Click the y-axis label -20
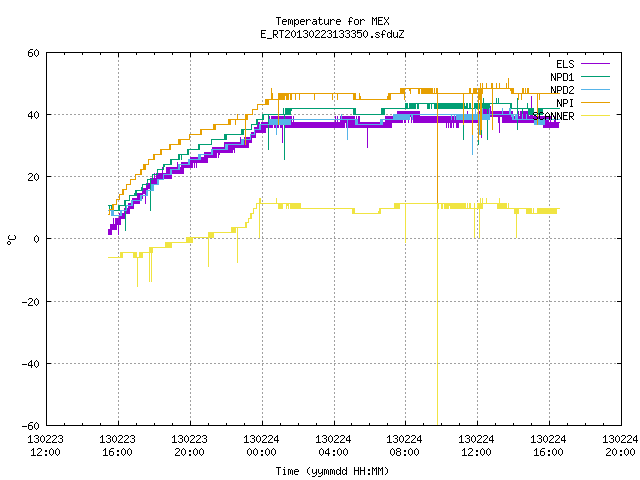The height and width of the screenshot is (480, 640). [31, 302]
